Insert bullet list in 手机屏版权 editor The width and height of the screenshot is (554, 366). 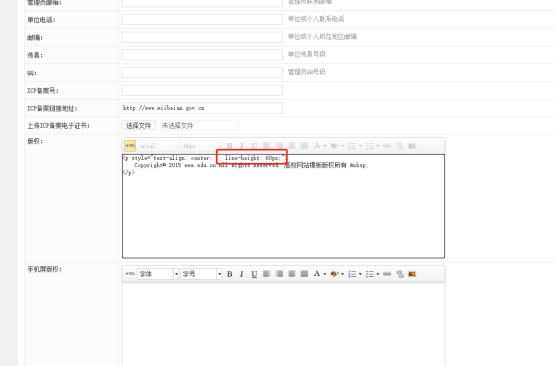[370, 274]
